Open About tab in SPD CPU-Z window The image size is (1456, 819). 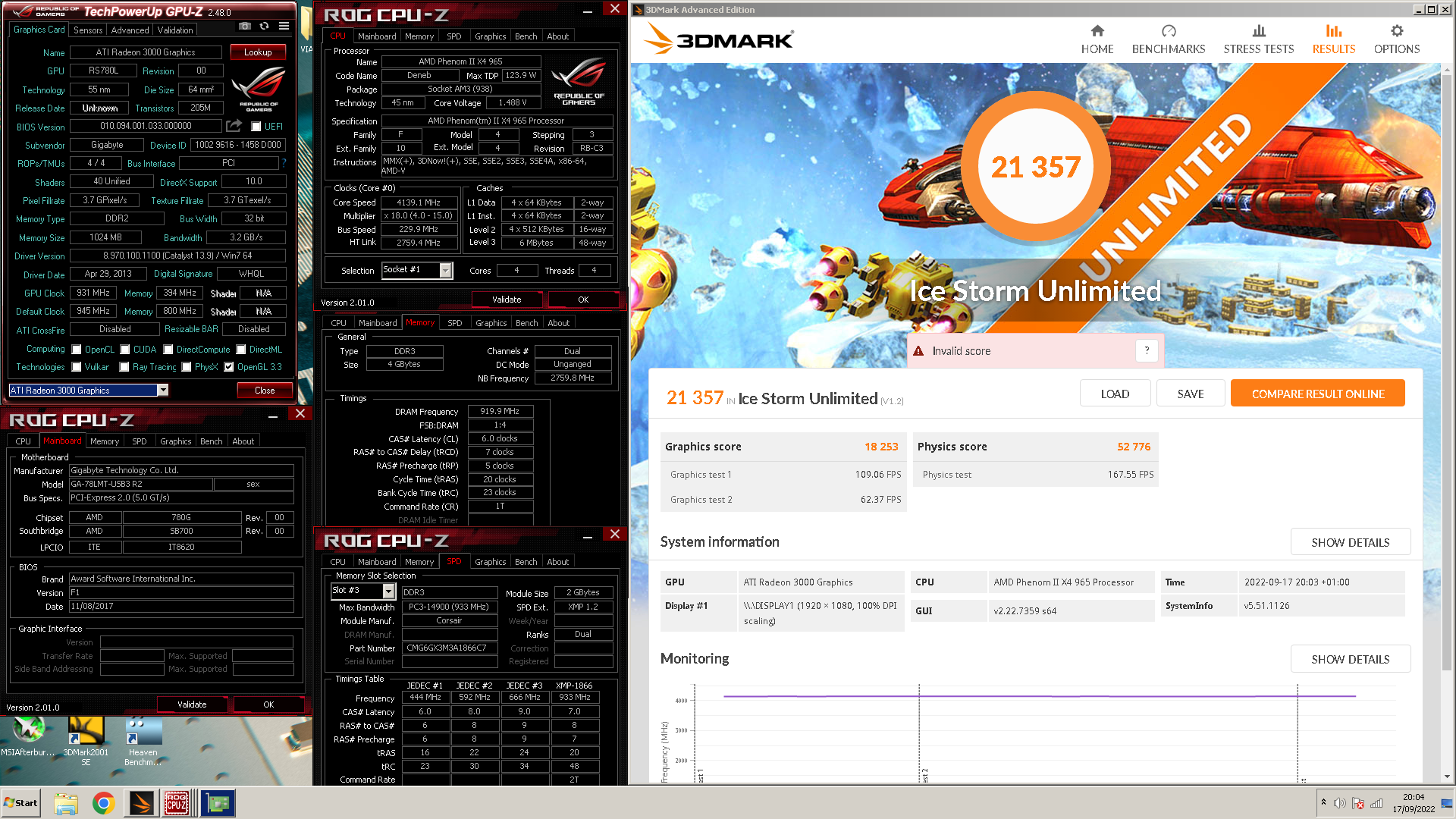pyautogui.click(x=558, y=562)
